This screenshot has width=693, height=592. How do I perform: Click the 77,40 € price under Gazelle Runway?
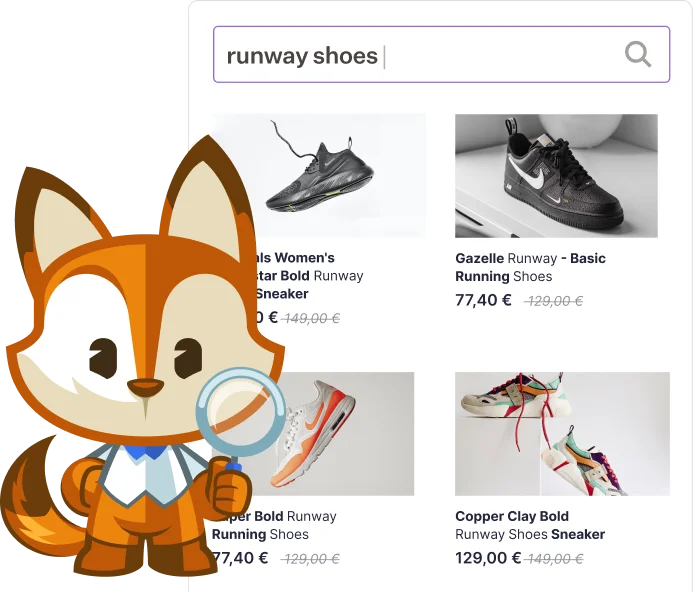coord(483,300)
